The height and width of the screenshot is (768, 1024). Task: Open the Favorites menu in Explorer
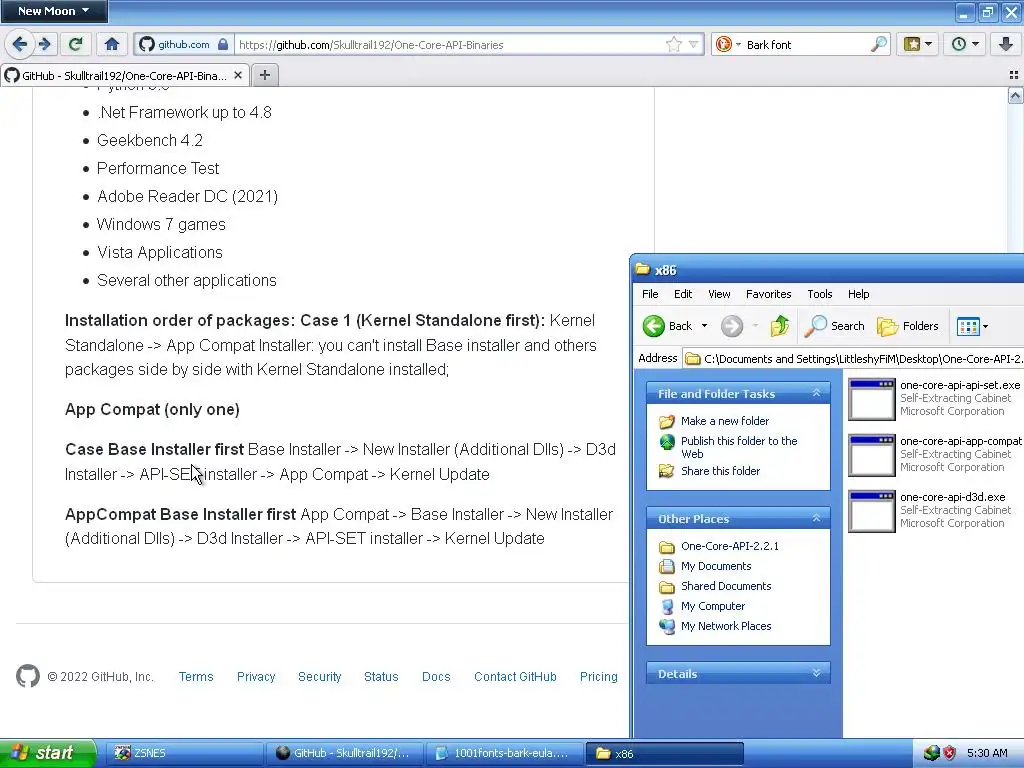(769, 294)
